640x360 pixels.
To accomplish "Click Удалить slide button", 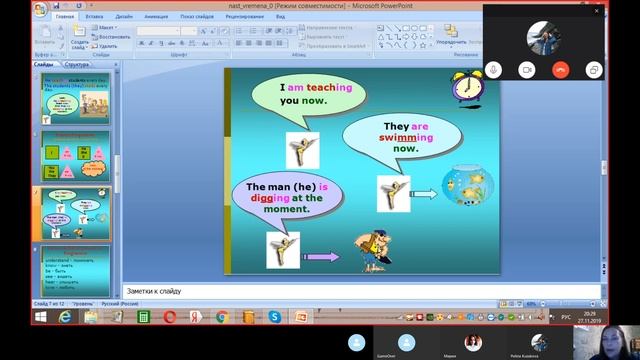I will 104,46.
